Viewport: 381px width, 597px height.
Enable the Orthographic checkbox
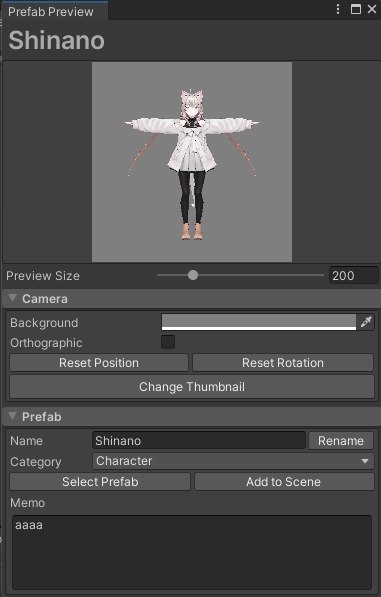tap(168, 342)
